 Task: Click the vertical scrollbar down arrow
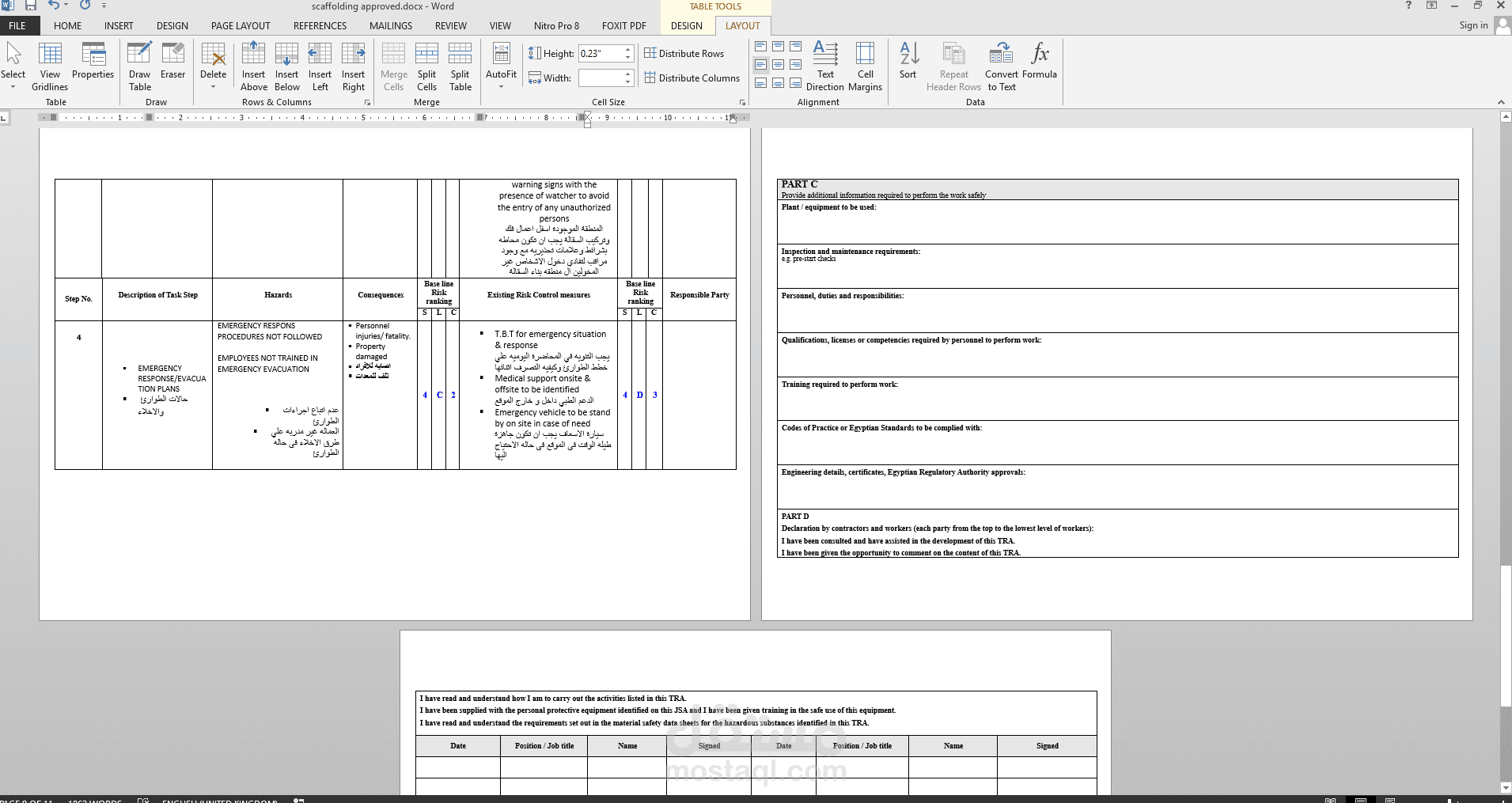1506,788
